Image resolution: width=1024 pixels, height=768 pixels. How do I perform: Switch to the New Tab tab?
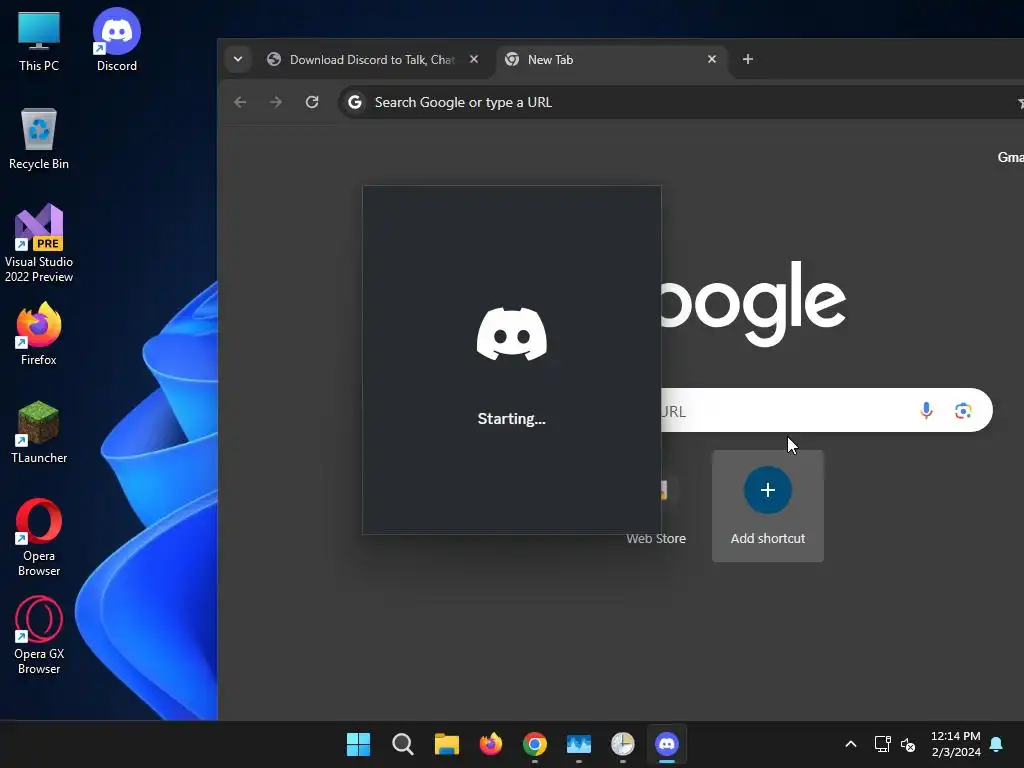pyautogui.click(x=612, y=59)
